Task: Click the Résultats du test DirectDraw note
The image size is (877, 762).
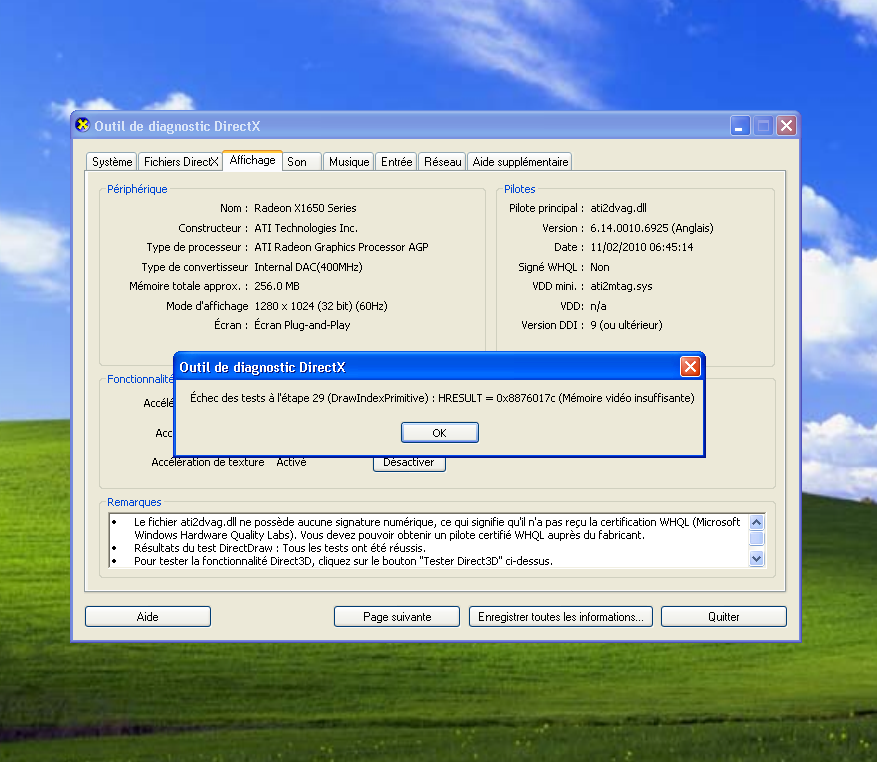Action: [x=280, y=548]
